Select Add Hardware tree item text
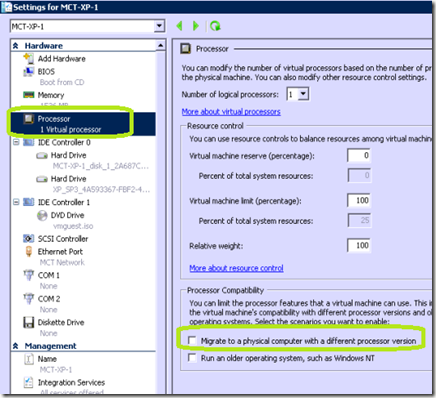Viewport: 436px width, 398px height. point(62,59)
